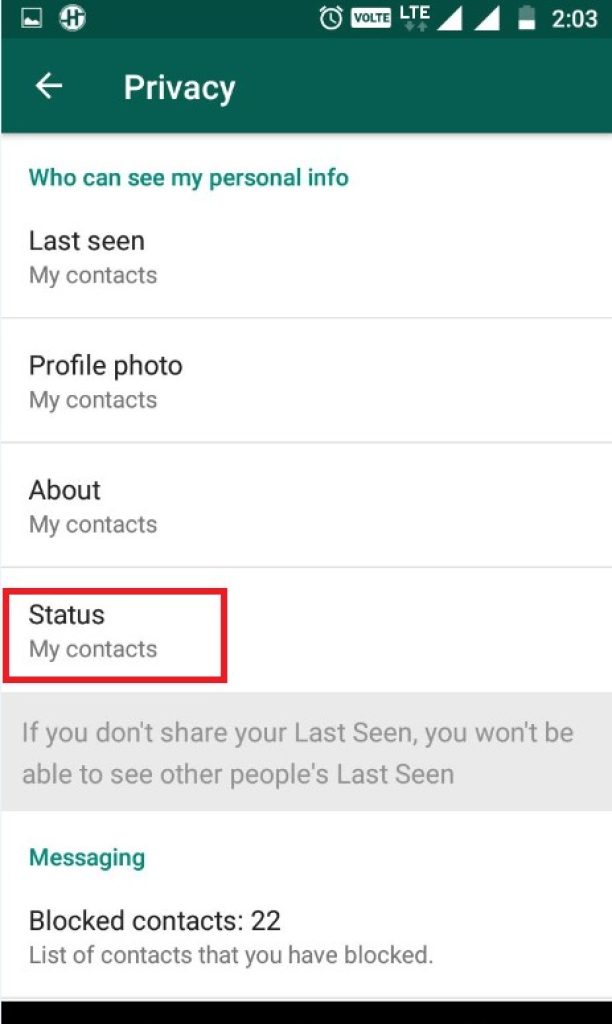Tap the alarm clock status icon
Viewport: 612px width, 1024px height.
pos(330,19)
